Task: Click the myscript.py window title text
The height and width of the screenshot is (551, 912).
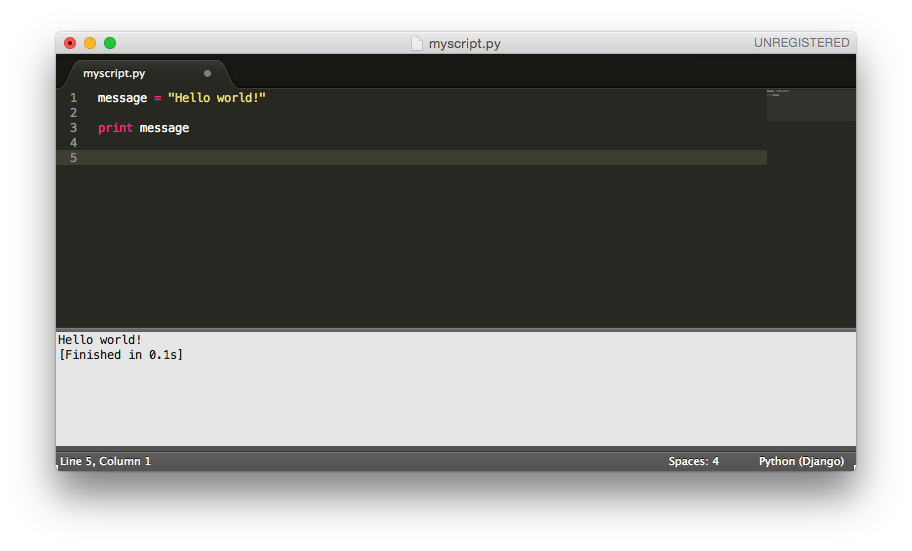Action: click(465, 44)
